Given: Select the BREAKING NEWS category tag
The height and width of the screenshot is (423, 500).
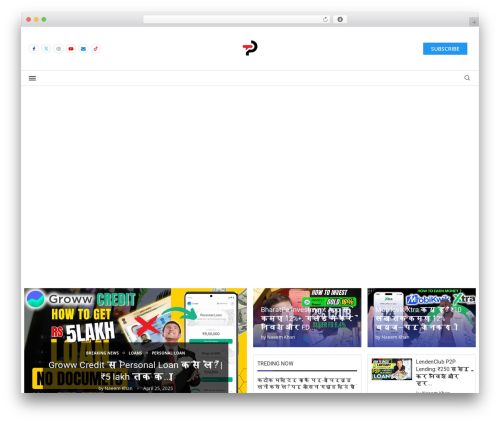Looking at the screenshot, I should coord(102,353).
